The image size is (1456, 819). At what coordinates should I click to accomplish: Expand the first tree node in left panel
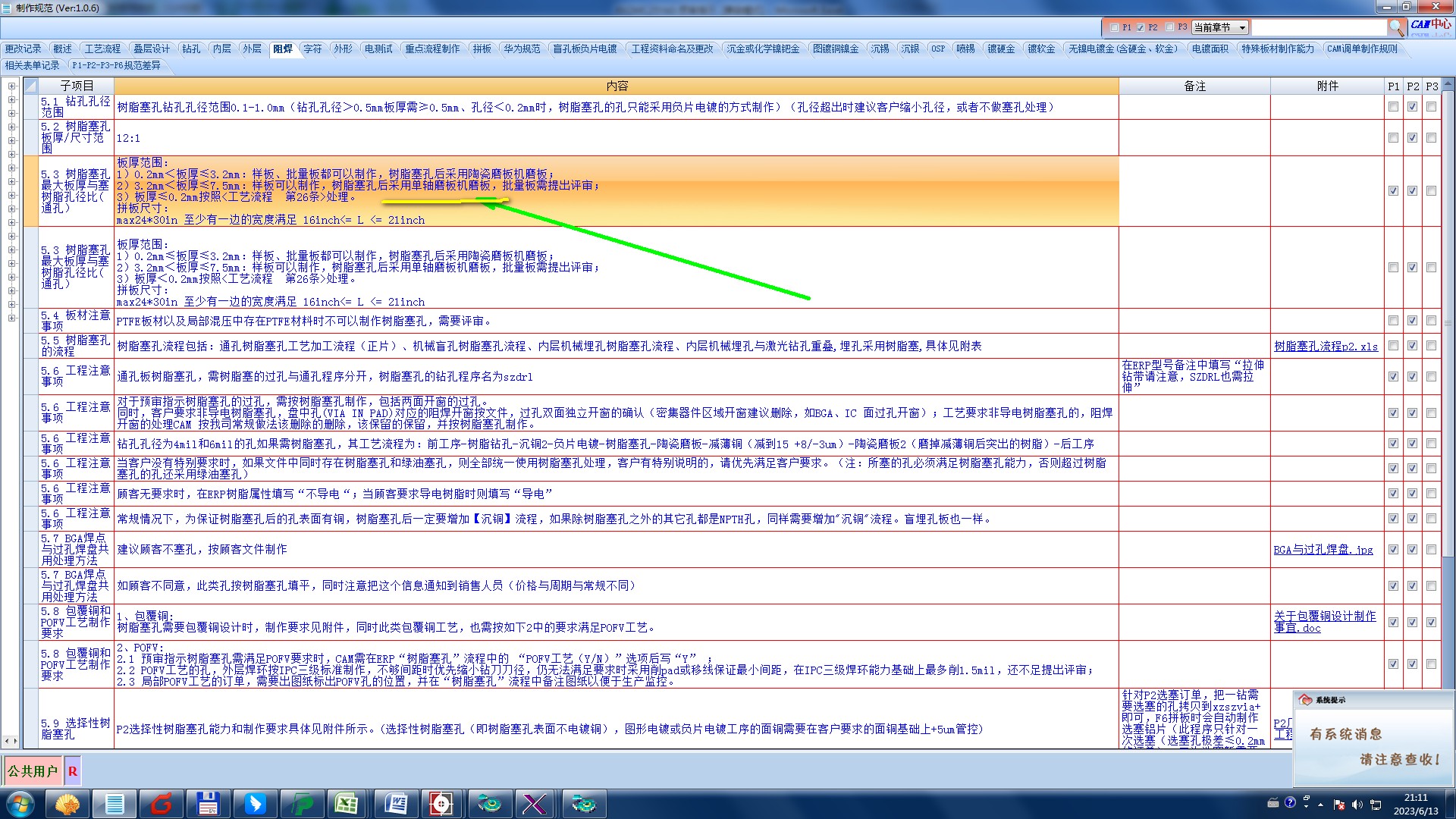[x=11, y=86]
